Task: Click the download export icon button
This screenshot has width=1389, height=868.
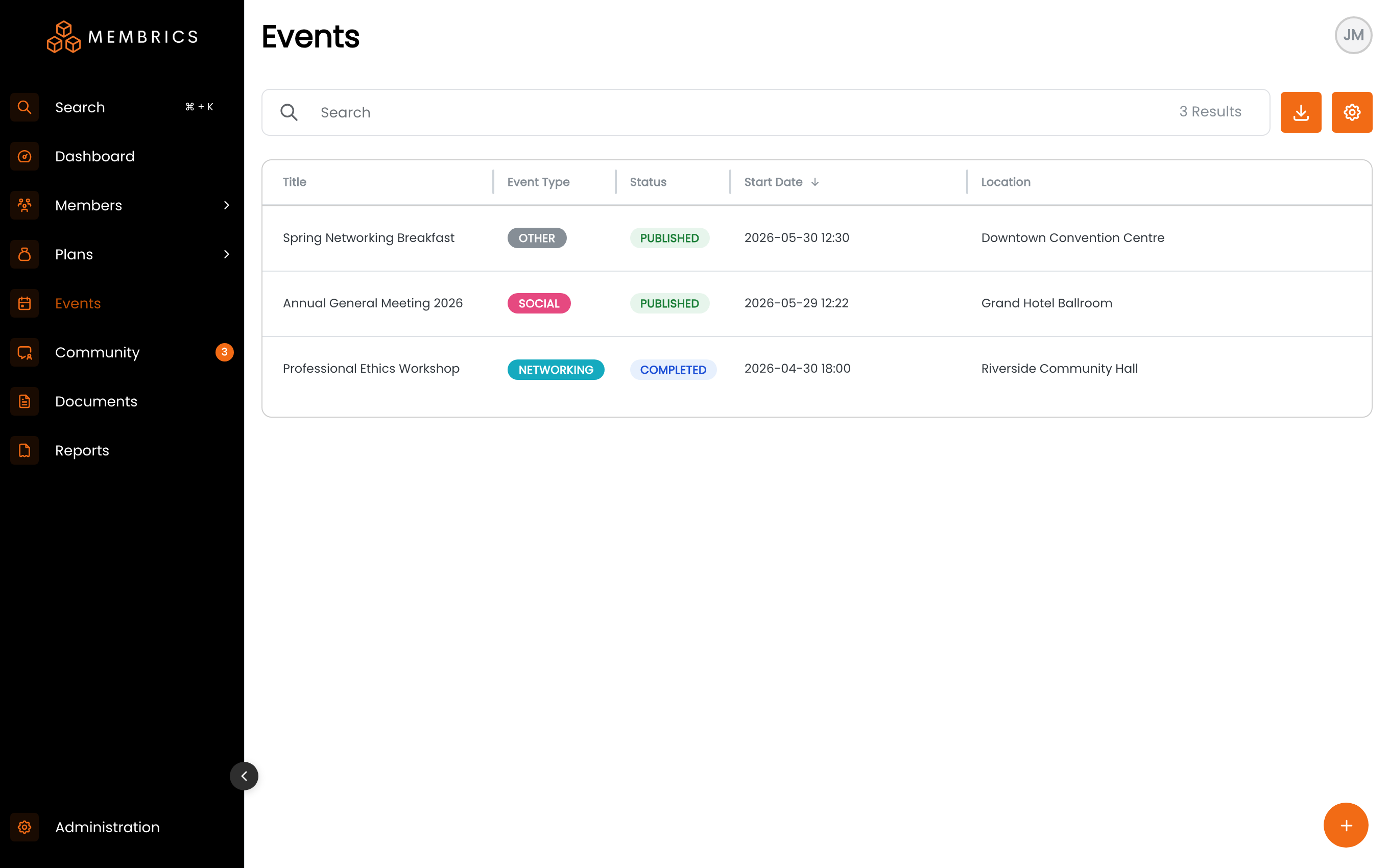Action: 1301,112
